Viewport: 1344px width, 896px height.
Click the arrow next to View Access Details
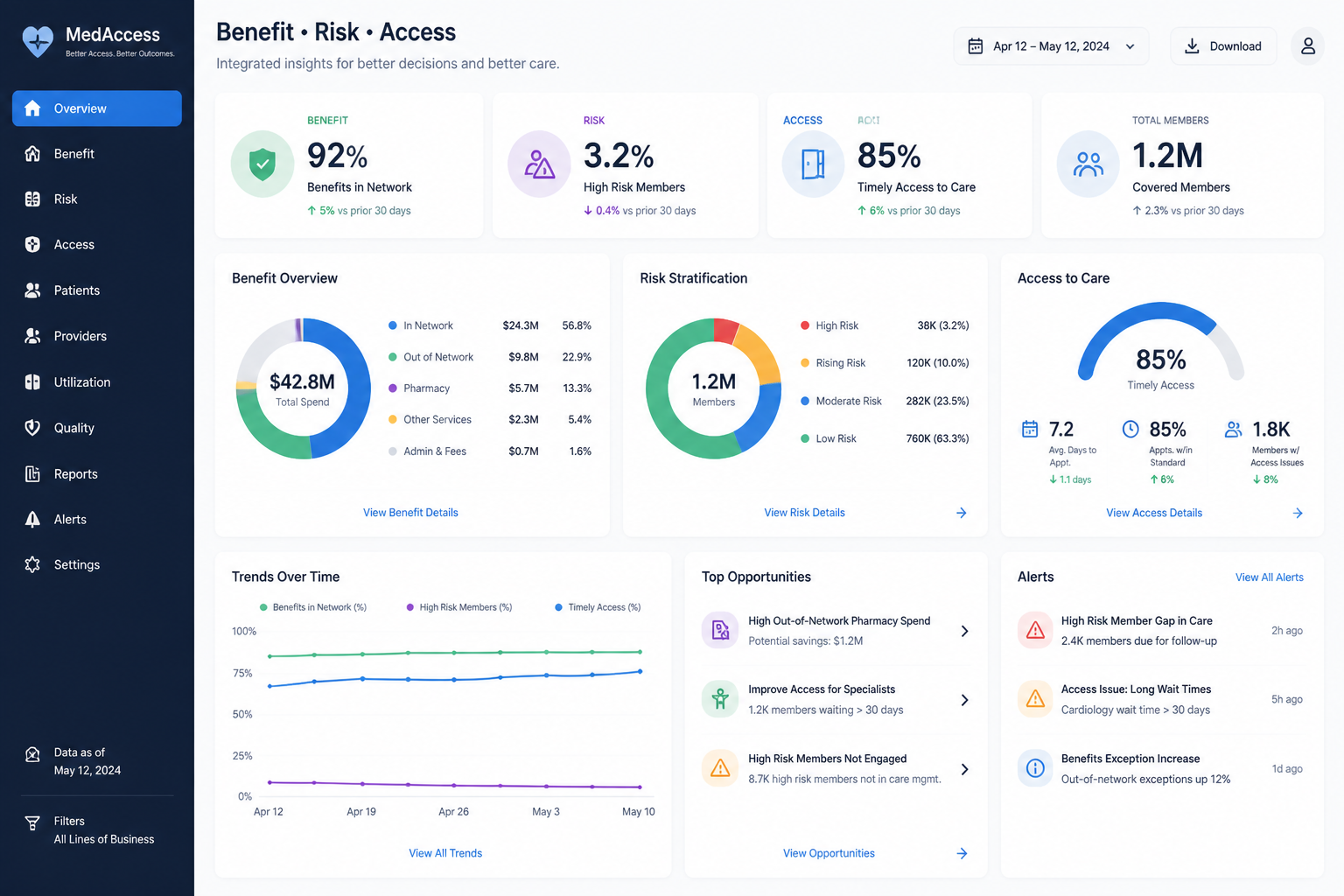point(1298,513)
